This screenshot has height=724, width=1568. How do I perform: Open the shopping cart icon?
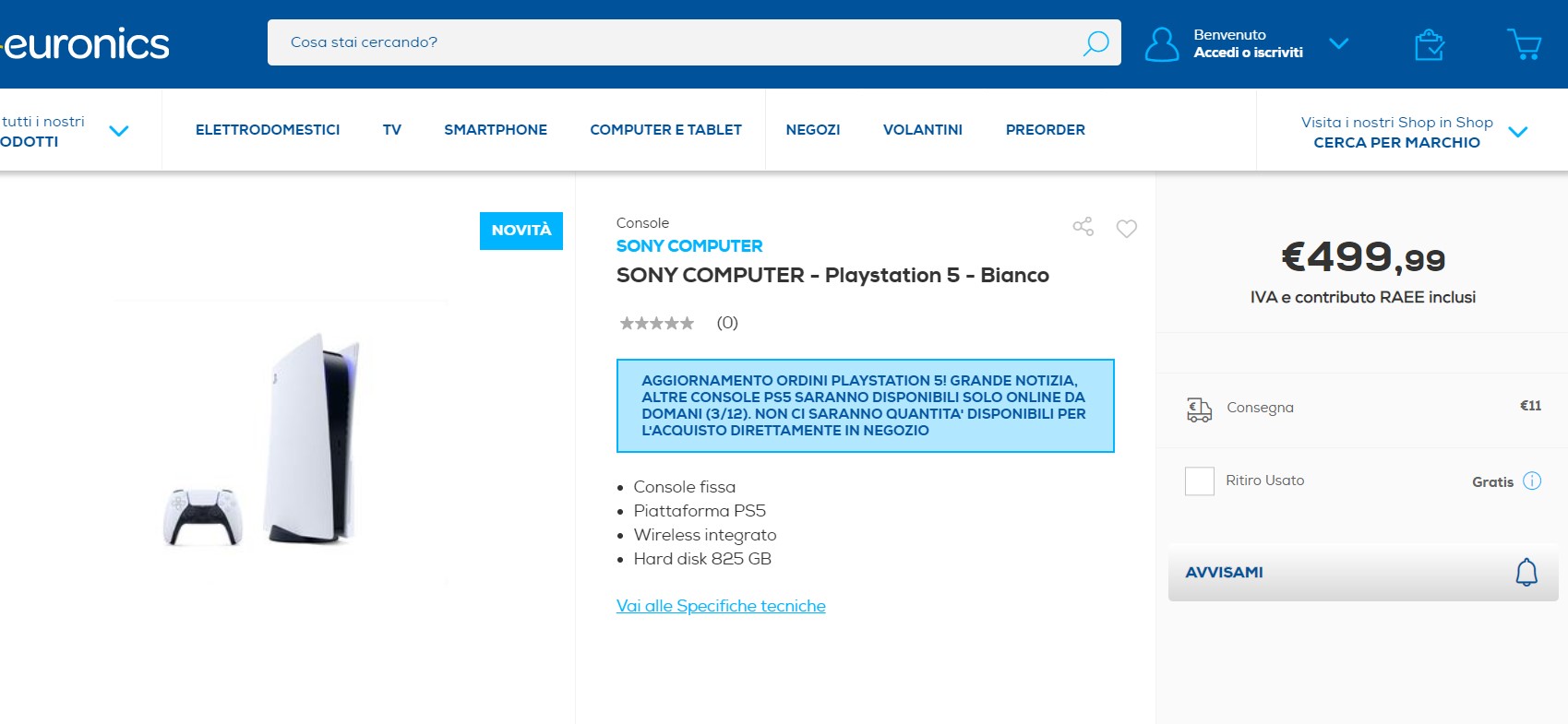[1525, 44]
